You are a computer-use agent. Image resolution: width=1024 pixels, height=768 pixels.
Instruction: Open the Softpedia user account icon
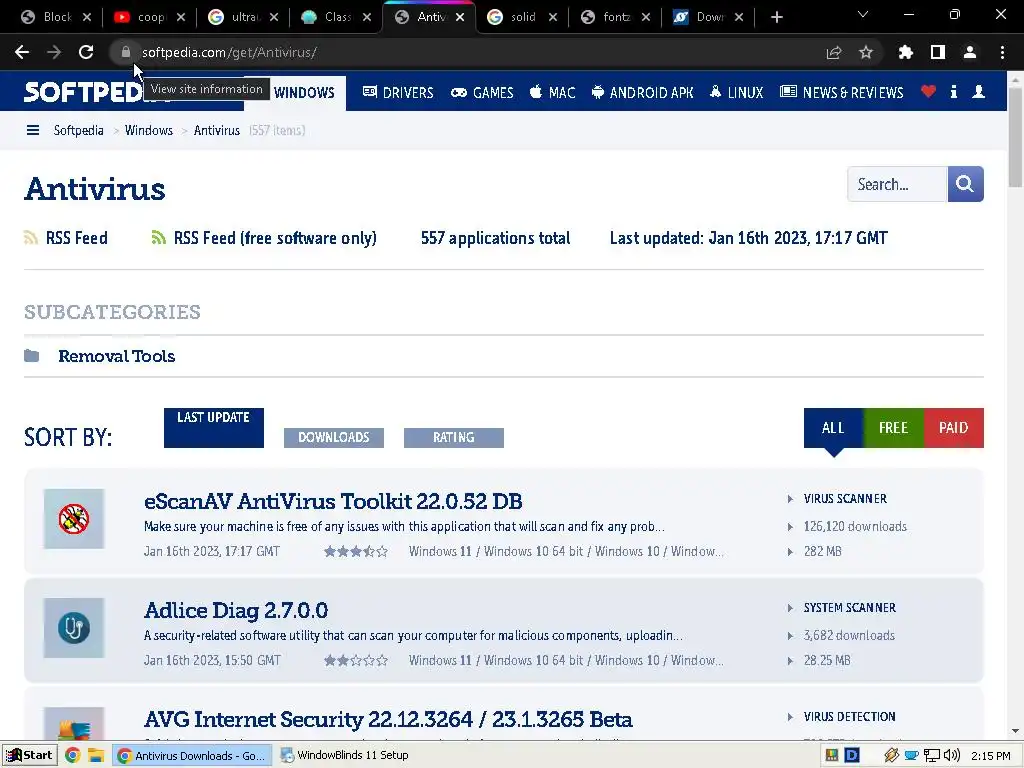[x=978, y=91]
